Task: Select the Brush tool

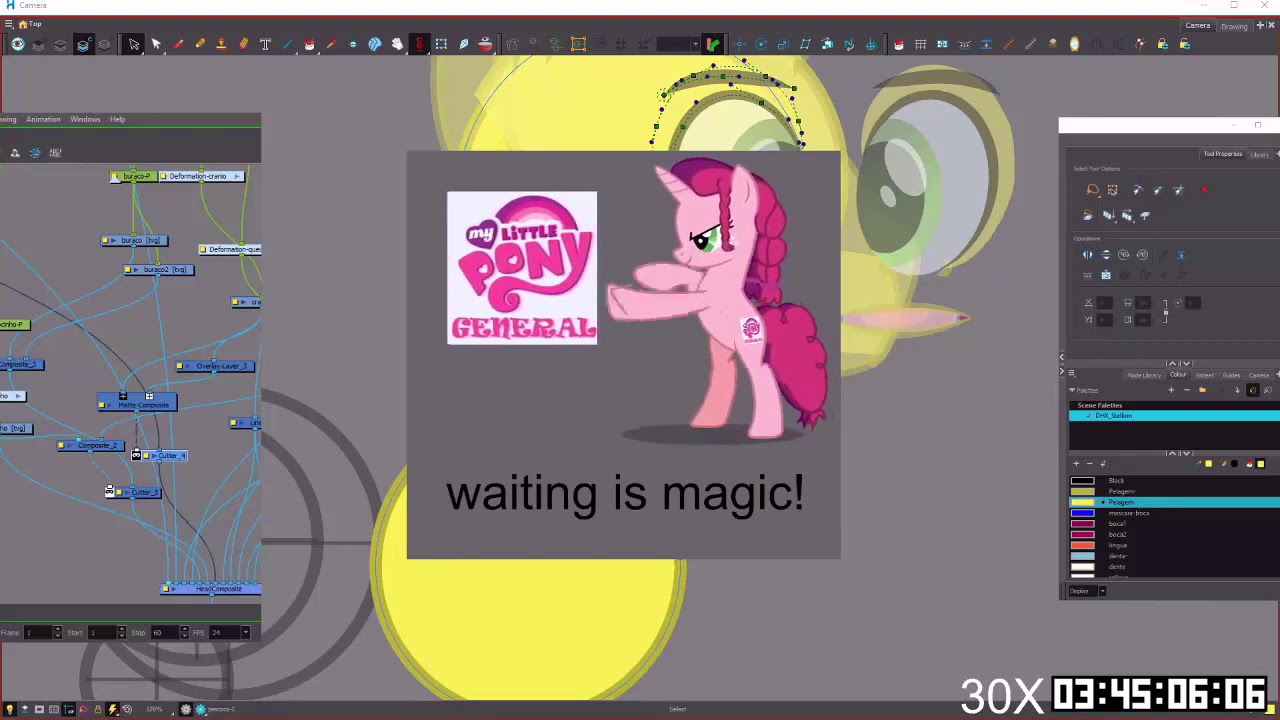Action: pyautogui.click(x=178, y=44)
